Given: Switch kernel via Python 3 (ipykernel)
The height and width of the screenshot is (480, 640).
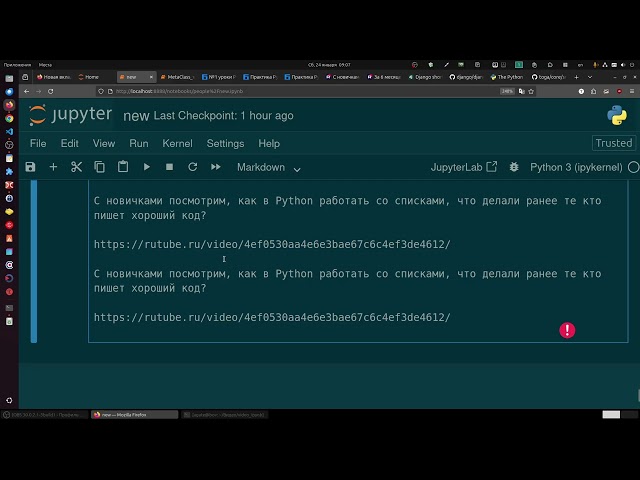Looking at the screenshot, I should tap(576, 167).
